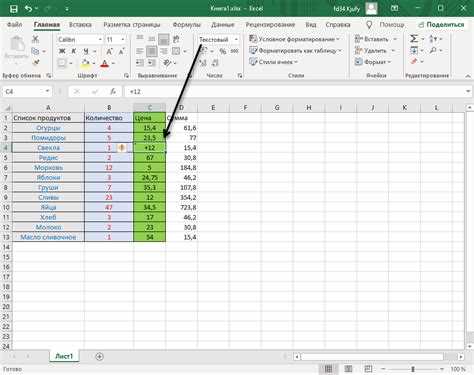The height and width of the screenshot is (375, 474).
Task: Open the text orientation options
Action: pos(167,63)
